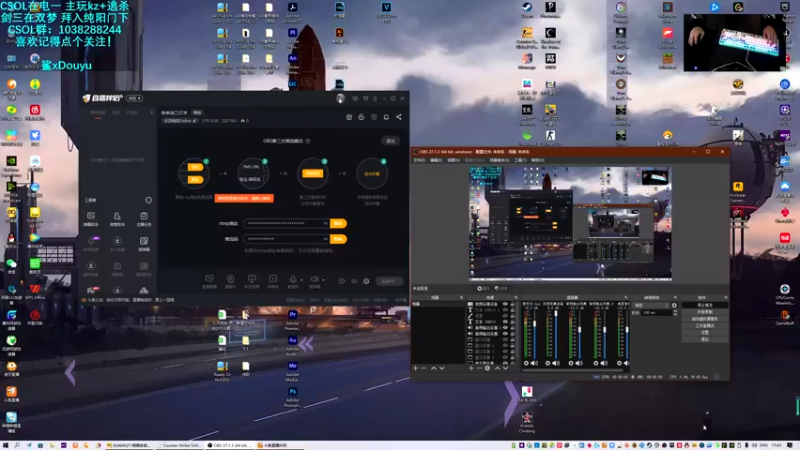This screenshot has width=800, height=450.
Task: Click the scenes panel header dock icon in OBS
Action: [462, 297]
